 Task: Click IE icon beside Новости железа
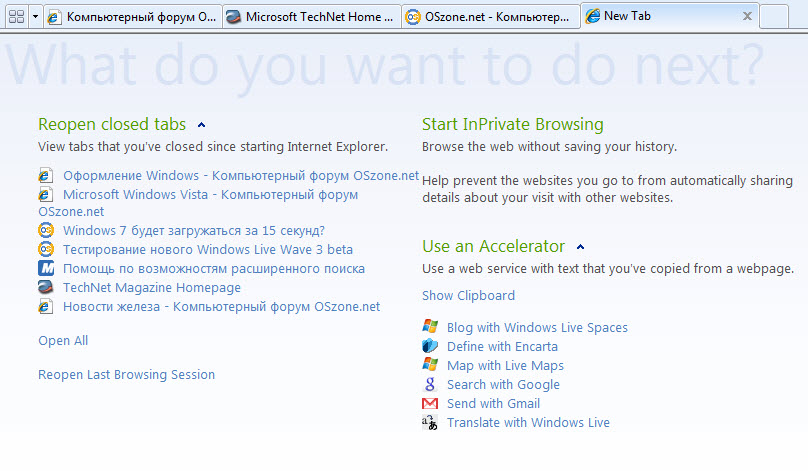click(46, 307)
